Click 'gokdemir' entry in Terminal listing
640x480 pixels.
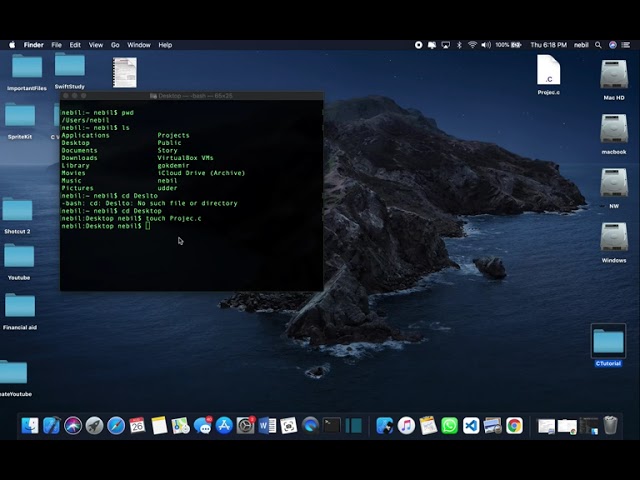173,165
